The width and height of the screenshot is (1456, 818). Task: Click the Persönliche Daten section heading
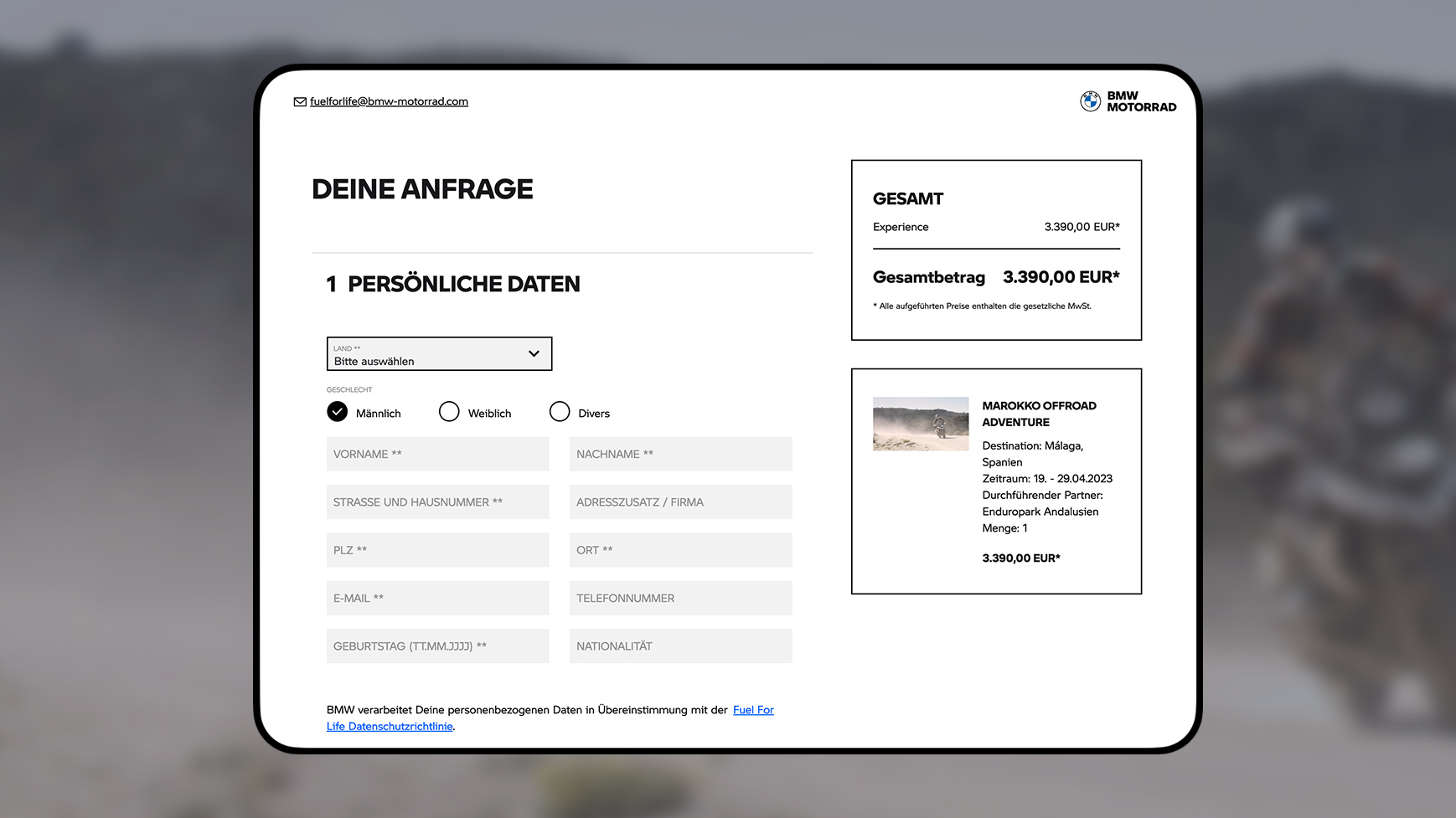tap(453, 284)
